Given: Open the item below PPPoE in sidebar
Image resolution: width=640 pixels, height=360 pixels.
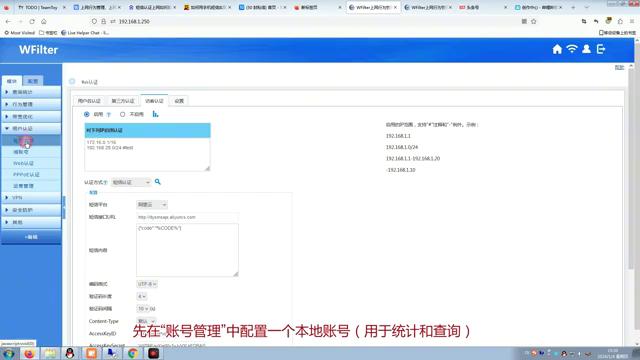Looking at the screenshot, I should pos(23,186).
